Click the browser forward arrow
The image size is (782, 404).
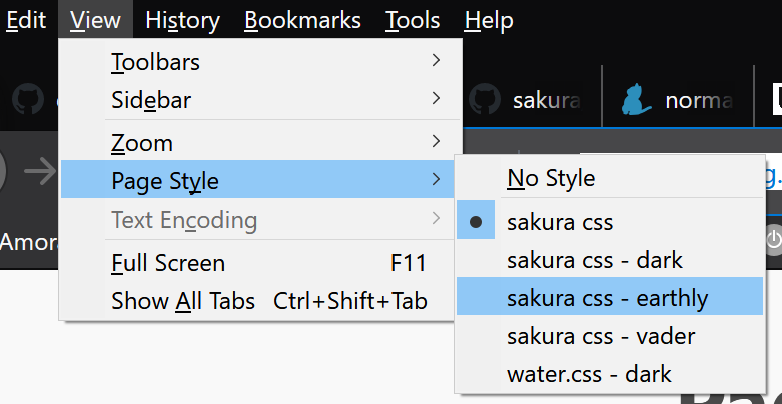coord(40,171)
